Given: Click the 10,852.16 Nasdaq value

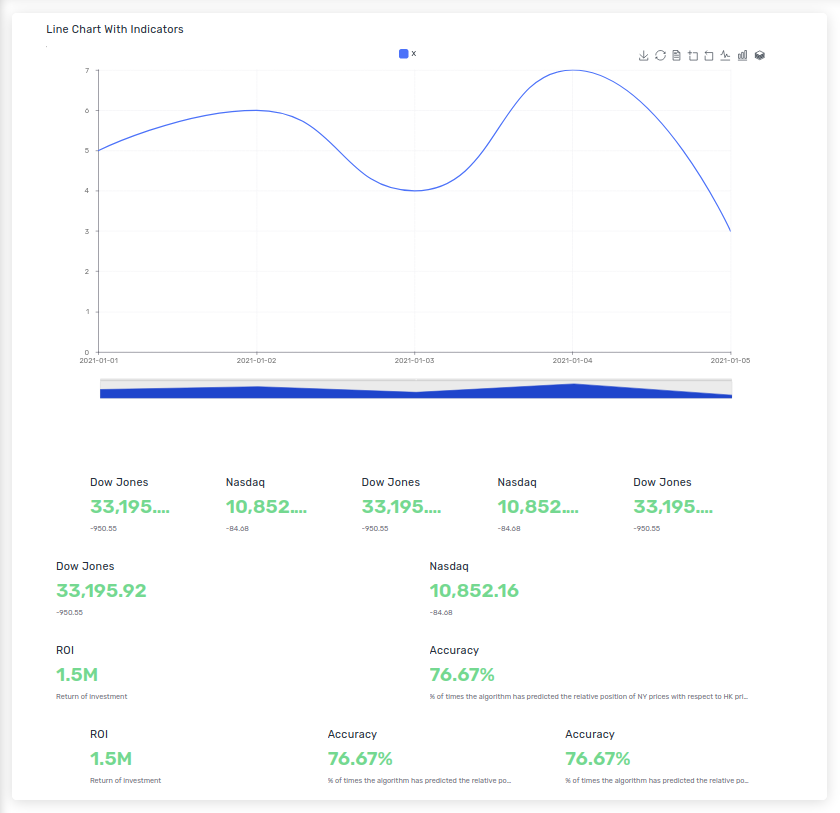Looking at the screenshot, I should click(x=474, y=591).
